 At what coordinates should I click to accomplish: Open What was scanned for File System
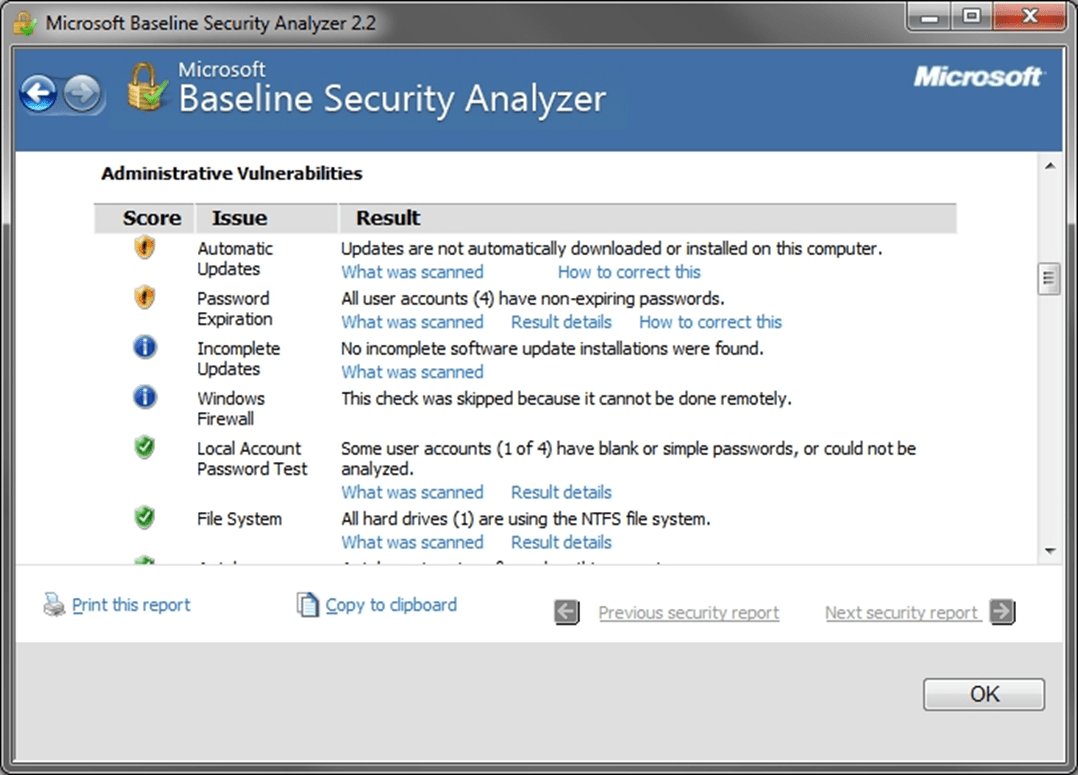pos(412,543)
